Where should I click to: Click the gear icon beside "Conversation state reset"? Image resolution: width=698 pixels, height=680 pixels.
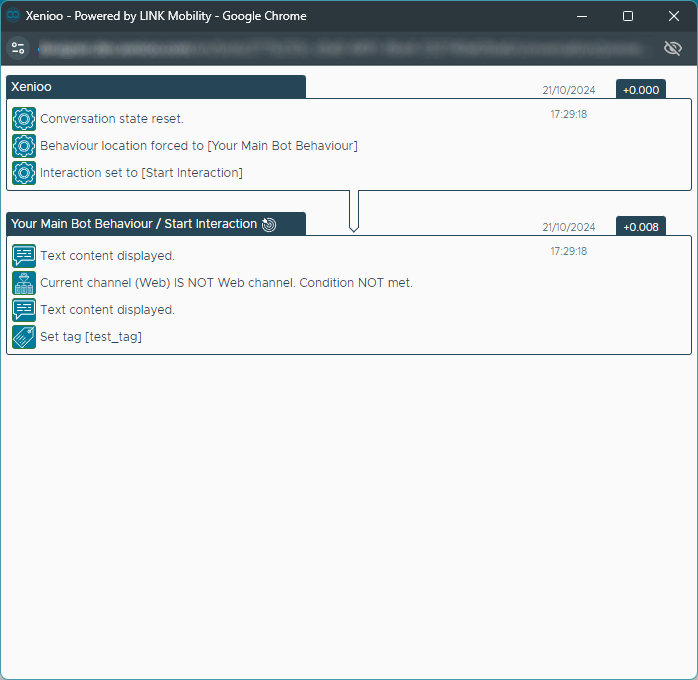(x=24, y=119)
